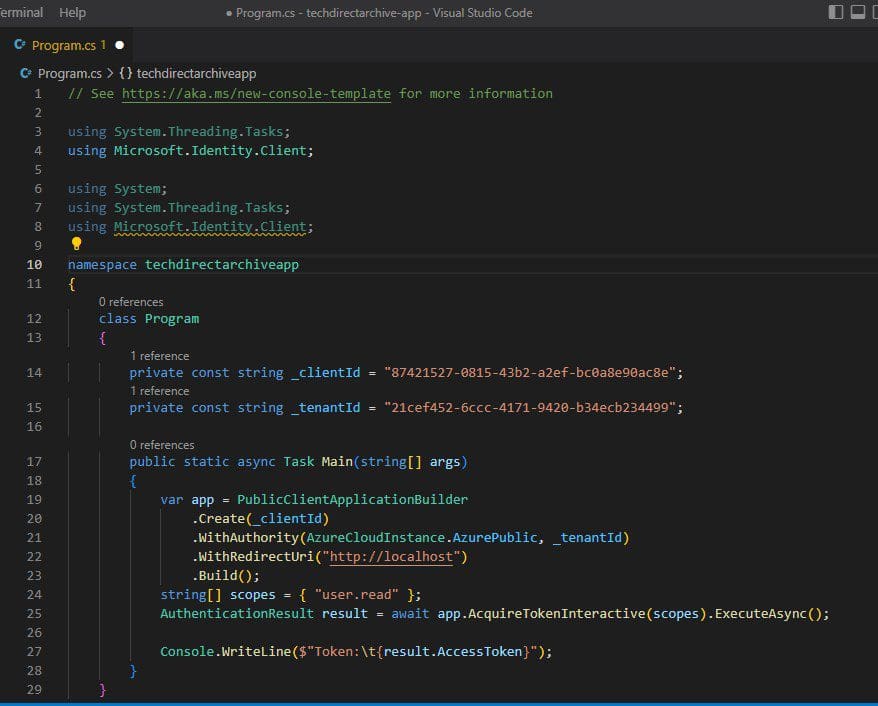Click C# icon in breadcrumb bar

pos(26,73)
